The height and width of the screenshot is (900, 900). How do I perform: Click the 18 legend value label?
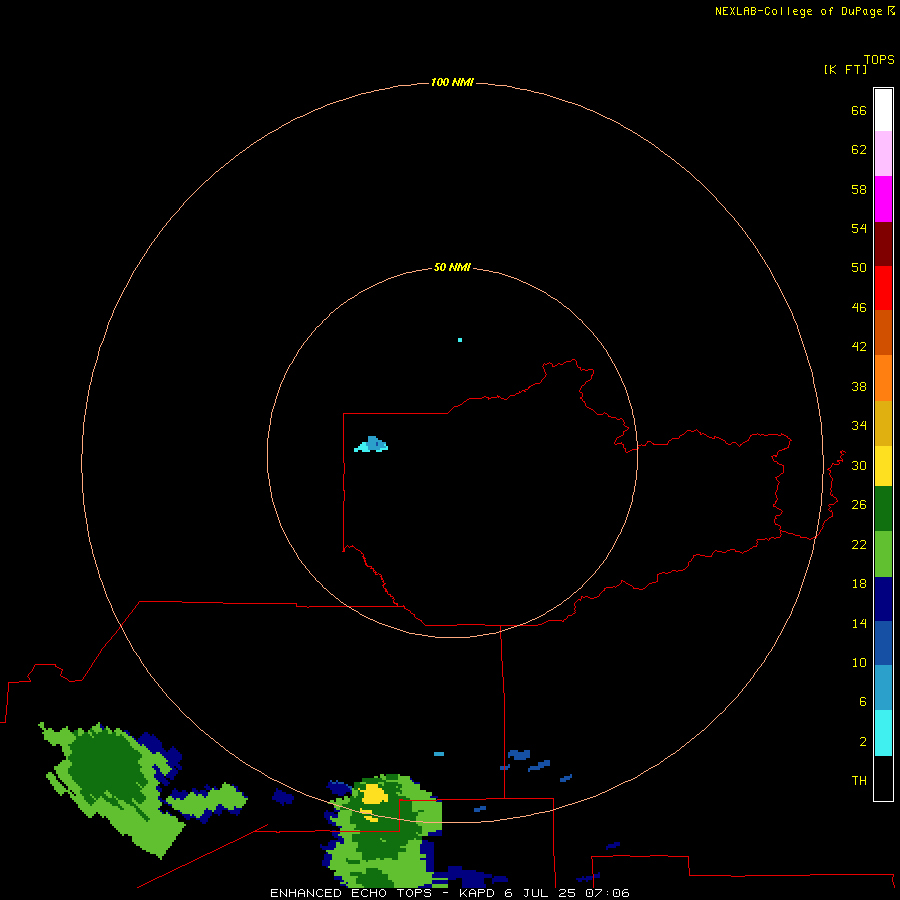(859, 584)
